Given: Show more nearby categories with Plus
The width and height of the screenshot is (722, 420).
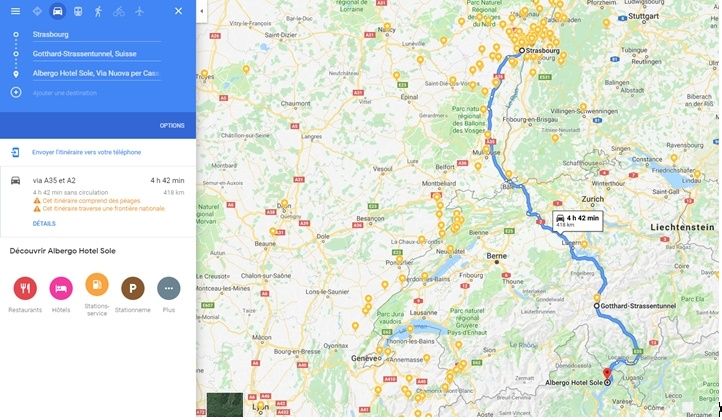Looking at the screenshot, I should [169, 288].
